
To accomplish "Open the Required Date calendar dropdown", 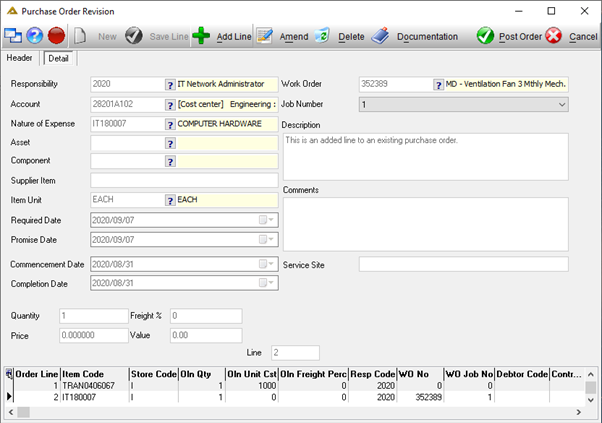I will click(267, 220).
